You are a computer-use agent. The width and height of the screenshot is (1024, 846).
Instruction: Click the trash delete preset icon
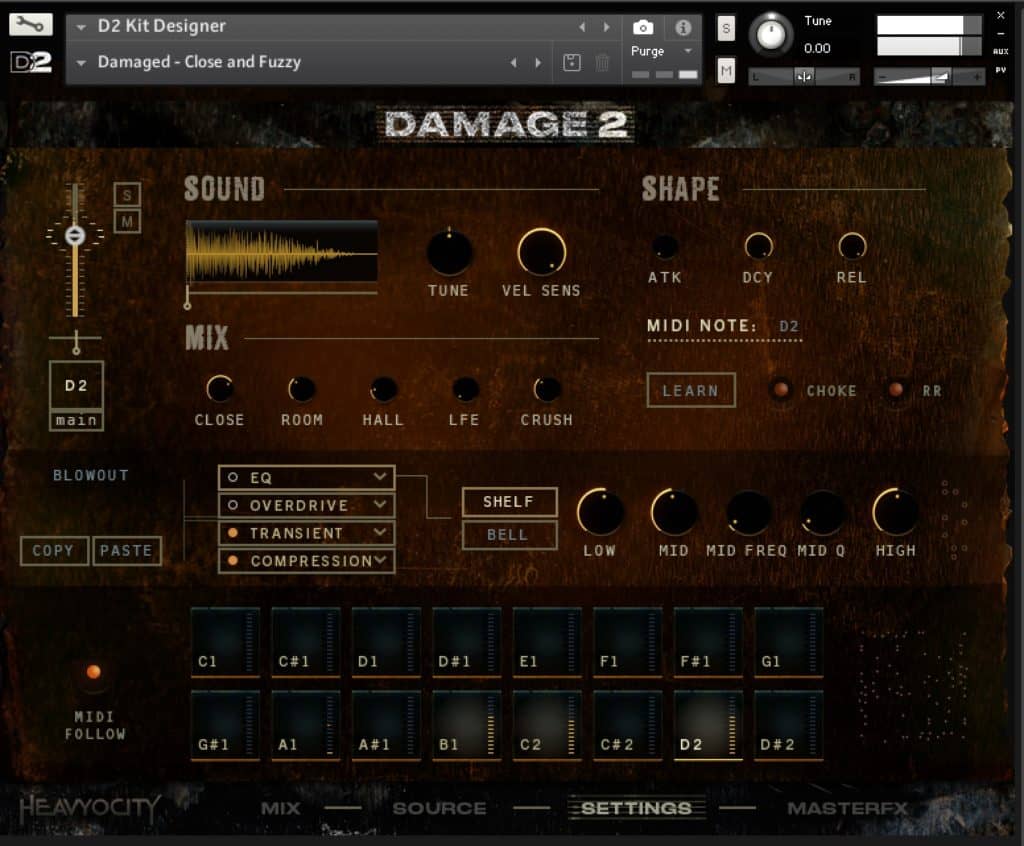pyautogui.click(x=602, y=63)
